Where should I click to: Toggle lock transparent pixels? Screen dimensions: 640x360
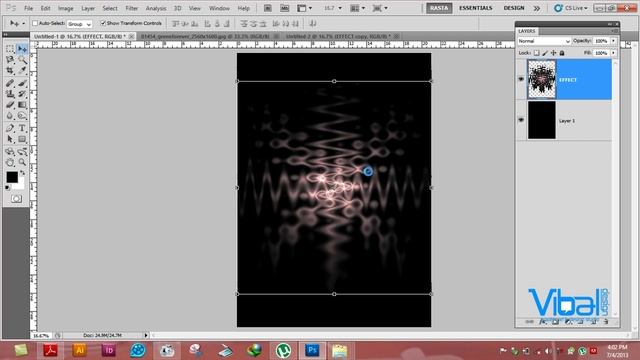[537, 53]
